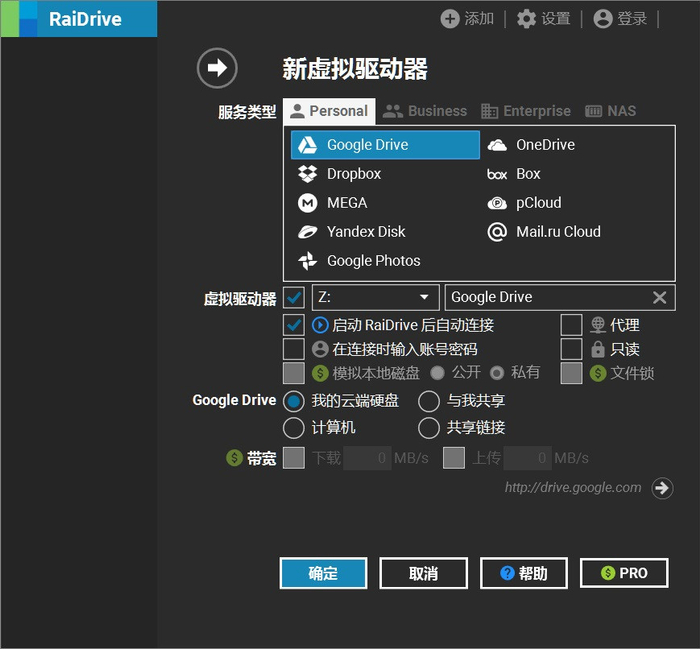This screenshot has width=700, height=649.
Task: Click the 设置 menu item
Action: point(556,19)
